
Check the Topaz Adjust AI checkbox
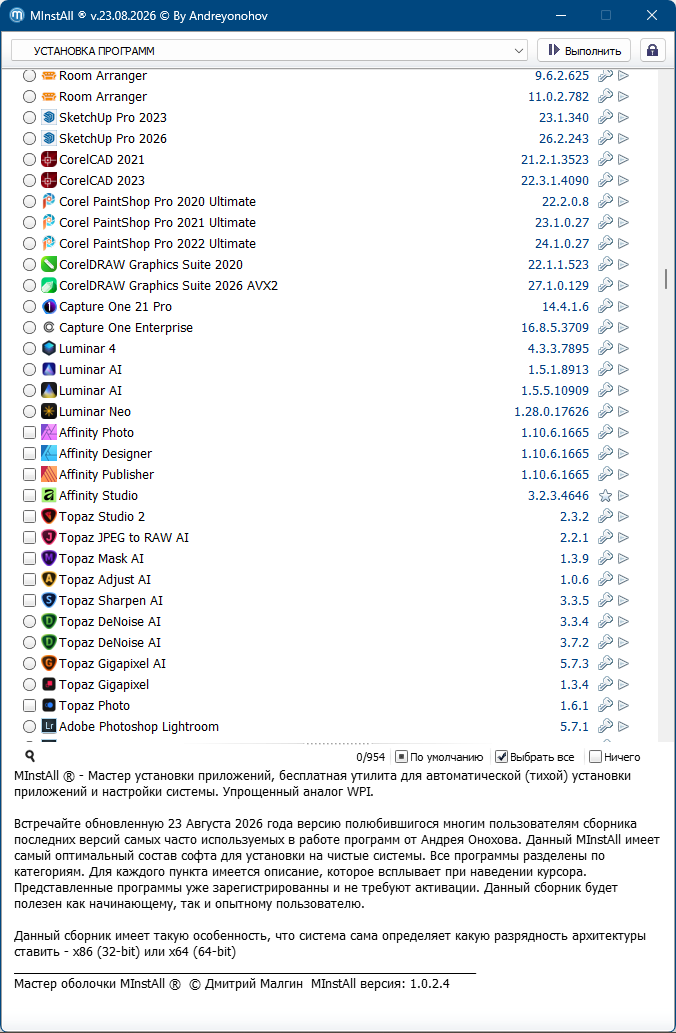pyautogui.click(x=29, y=580)
